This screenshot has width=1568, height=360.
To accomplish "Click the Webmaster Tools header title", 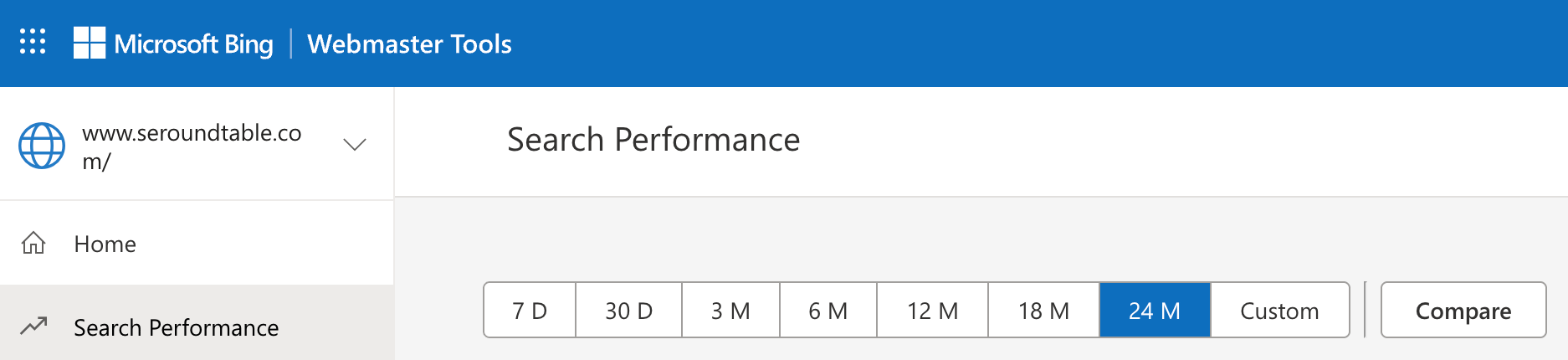I will [x=409, y=44].
